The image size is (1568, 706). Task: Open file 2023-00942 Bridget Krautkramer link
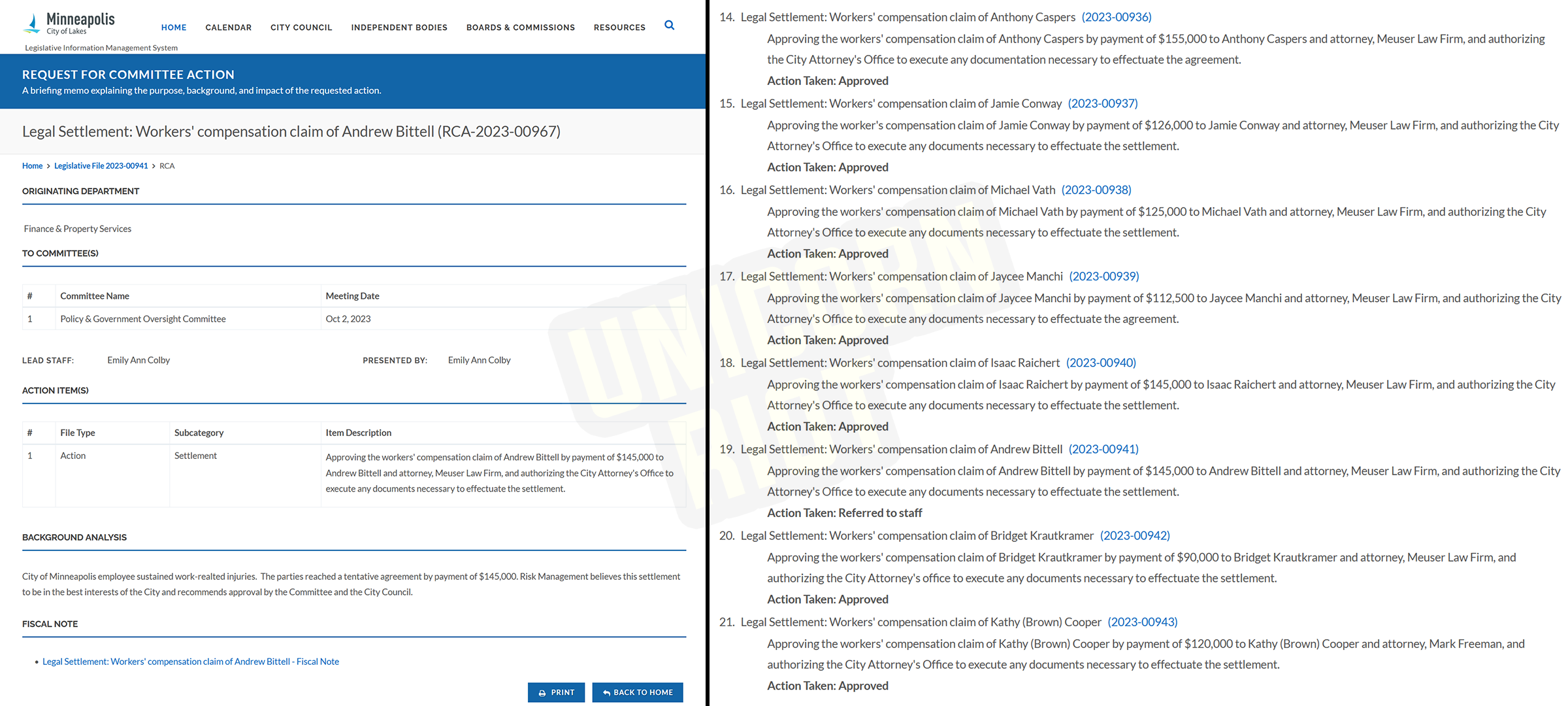(1134, 535)
